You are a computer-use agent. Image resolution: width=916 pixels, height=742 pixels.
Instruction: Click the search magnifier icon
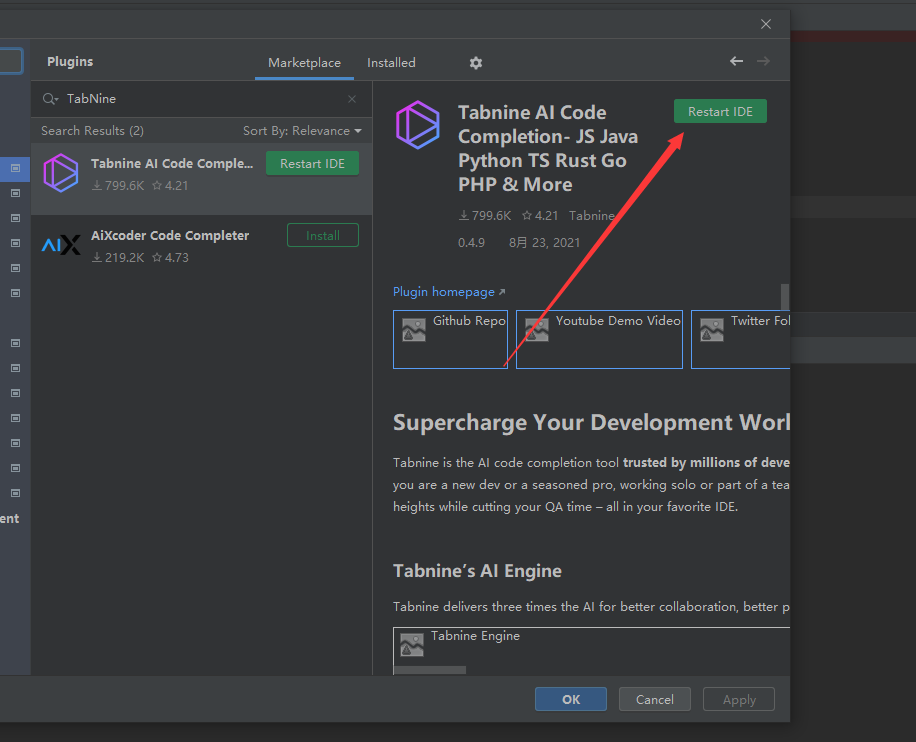click(50, 99)
